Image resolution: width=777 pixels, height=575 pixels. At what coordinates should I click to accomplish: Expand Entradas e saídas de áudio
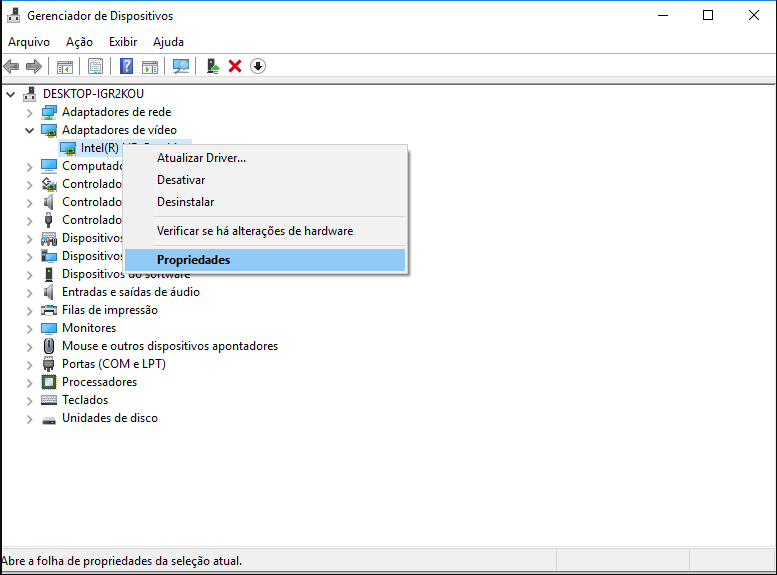click(x=30, y=292)
